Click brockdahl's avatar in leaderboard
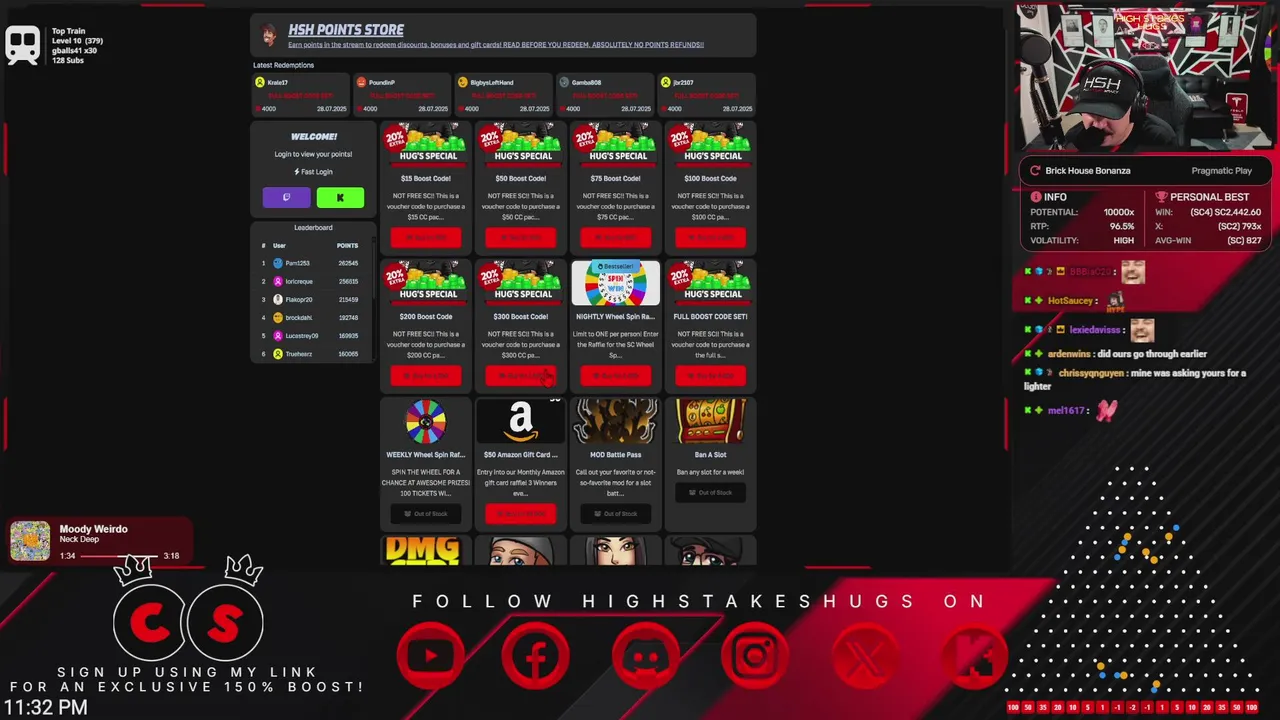Screen dimensions: 1280x720 pyautogui.click(x=278, y=317)
